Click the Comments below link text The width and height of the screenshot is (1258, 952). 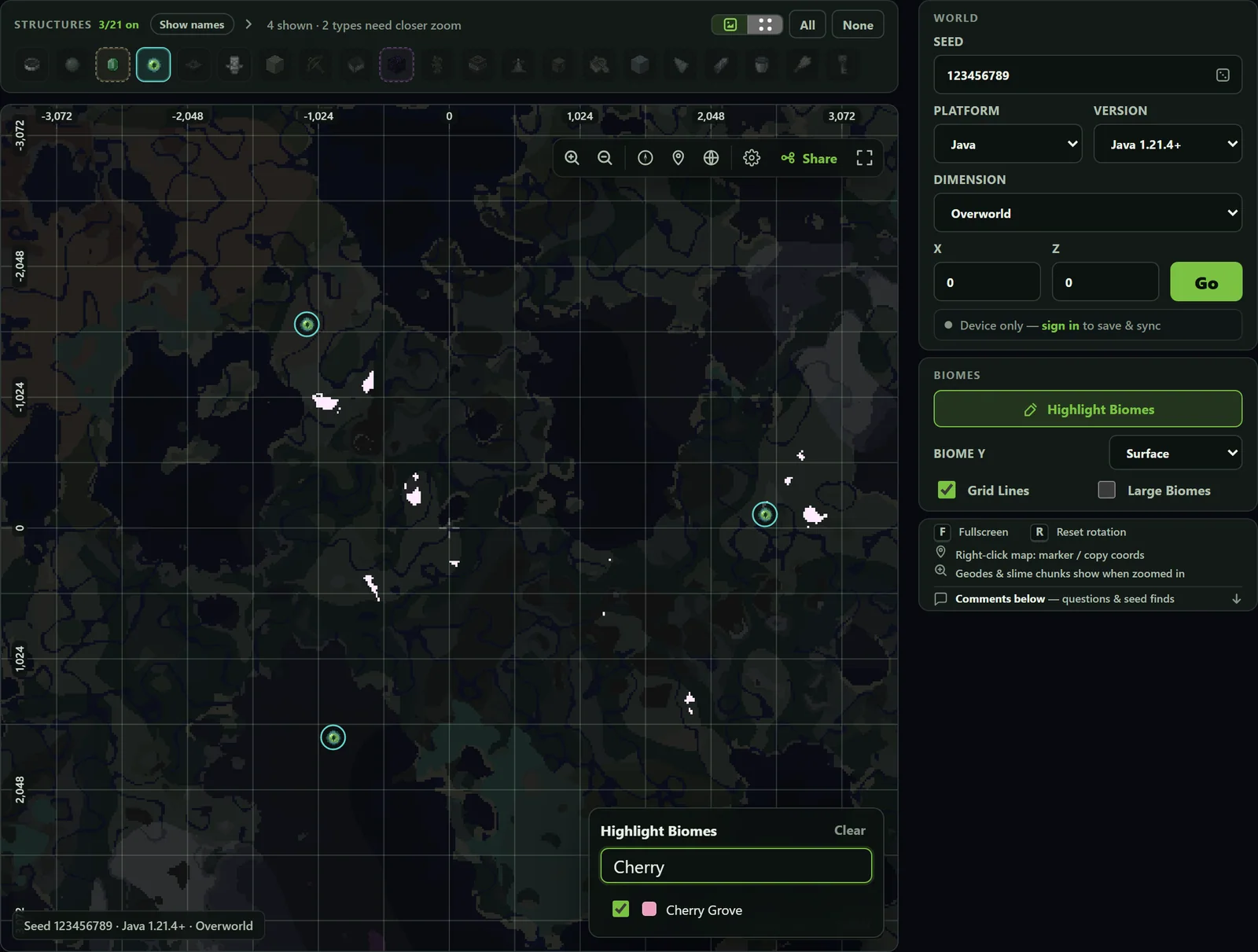coord(999,599)
